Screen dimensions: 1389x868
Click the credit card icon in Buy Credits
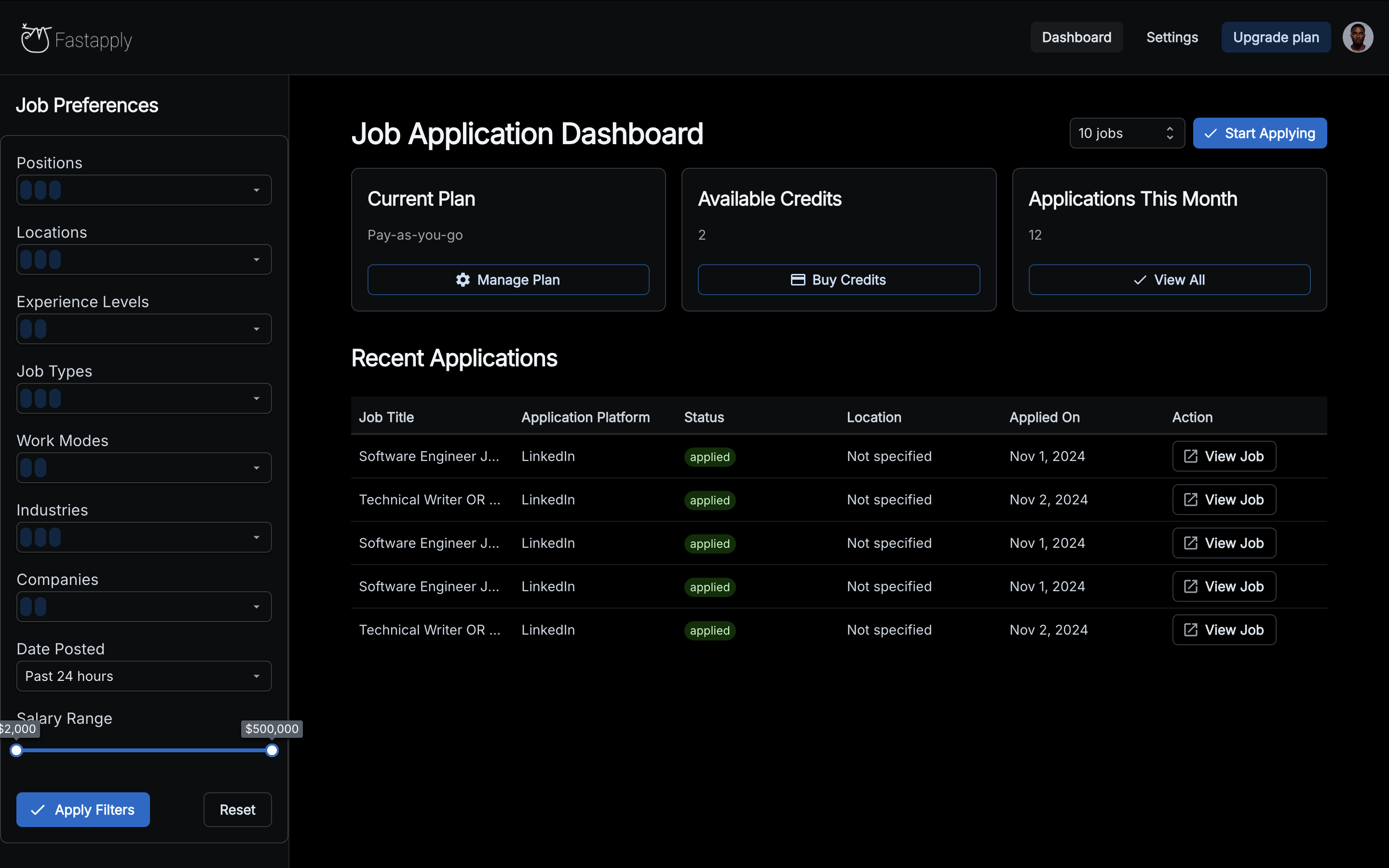(798, 280)
